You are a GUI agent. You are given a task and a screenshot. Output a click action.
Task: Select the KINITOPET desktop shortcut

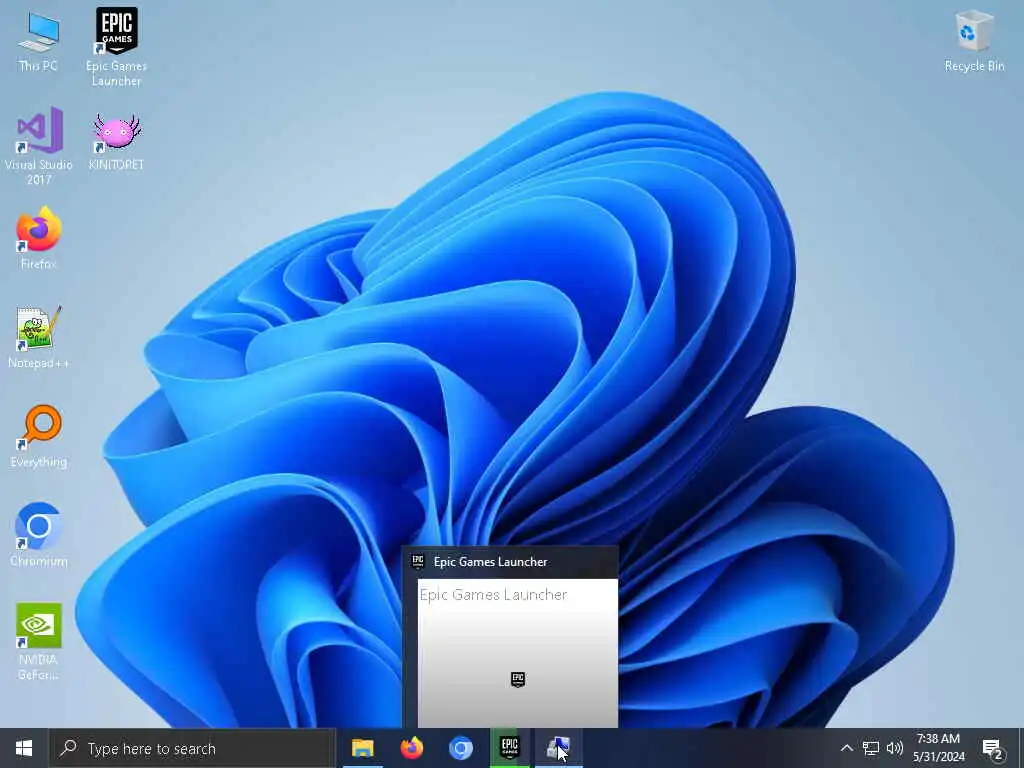[x=116, y=141]
